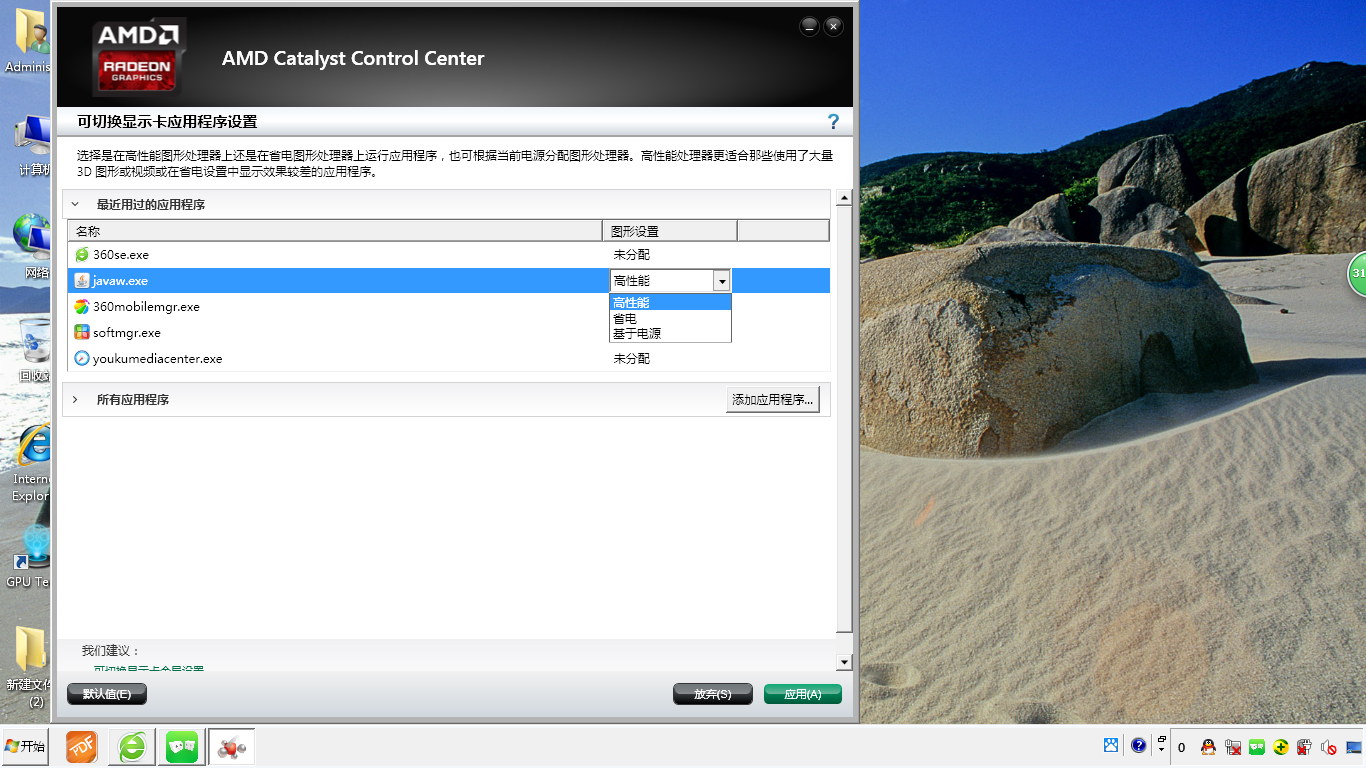Click the green 360 floating ball on desktop

tap(1357, 273)
